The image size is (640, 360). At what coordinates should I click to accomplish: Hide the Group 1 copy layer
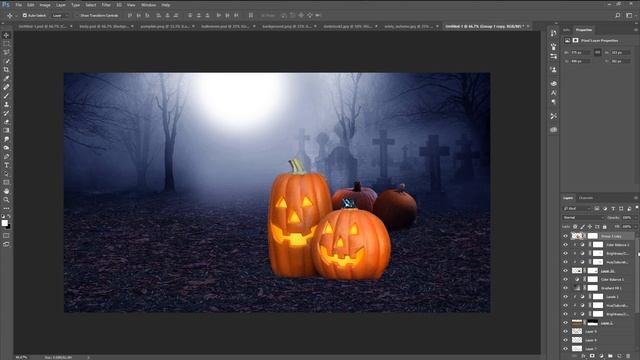coord(565,236)
